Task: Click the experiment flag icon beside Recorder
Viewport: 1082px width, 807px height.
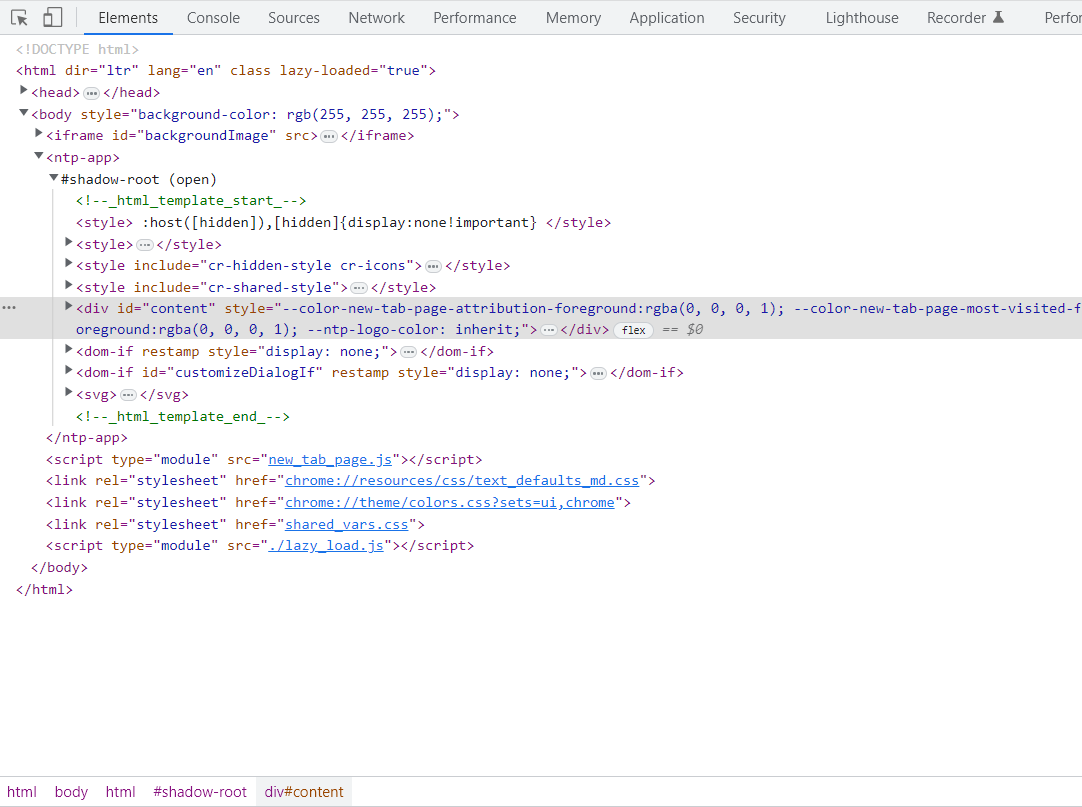Action: (1000, 16)
